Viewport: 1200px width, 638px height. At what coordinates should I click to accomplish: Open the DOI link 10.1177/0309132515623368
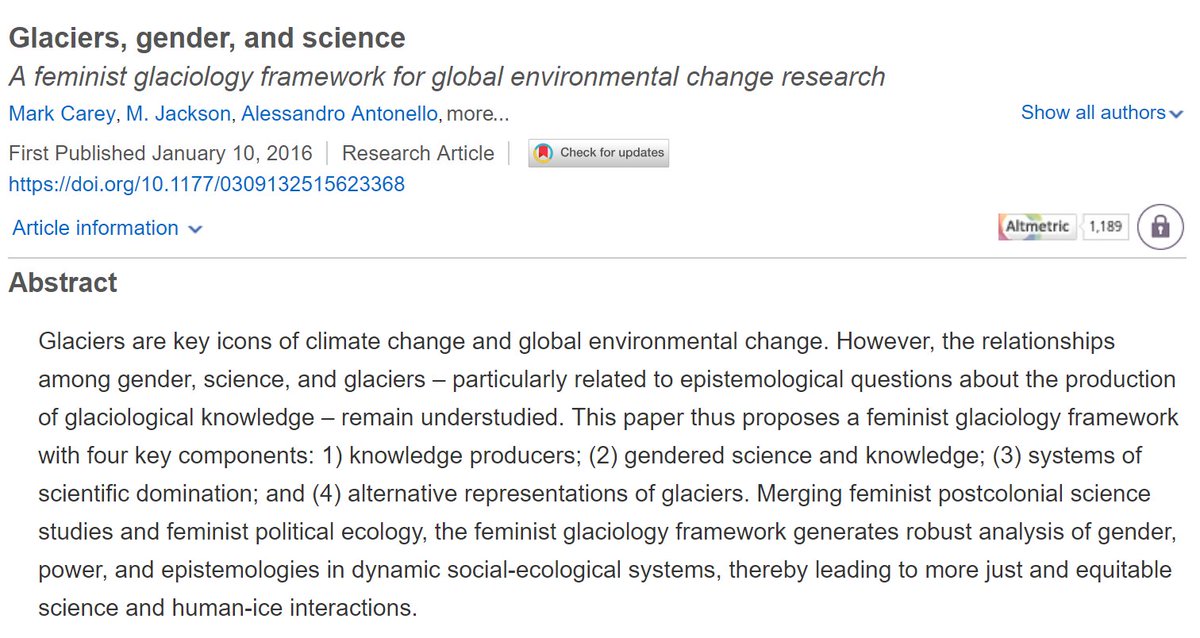point(206,185)
